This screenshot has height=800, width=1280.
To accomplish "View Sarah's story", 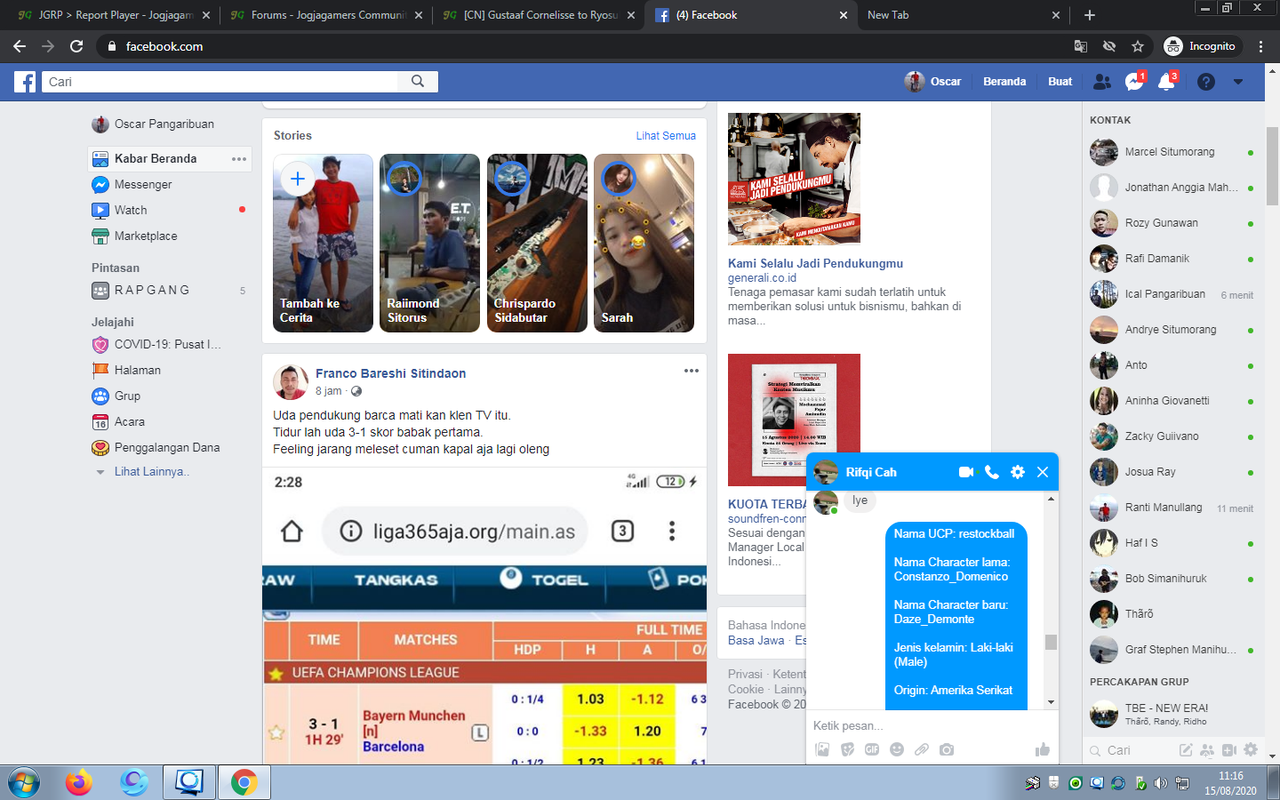I will click(x=644, y=243).
